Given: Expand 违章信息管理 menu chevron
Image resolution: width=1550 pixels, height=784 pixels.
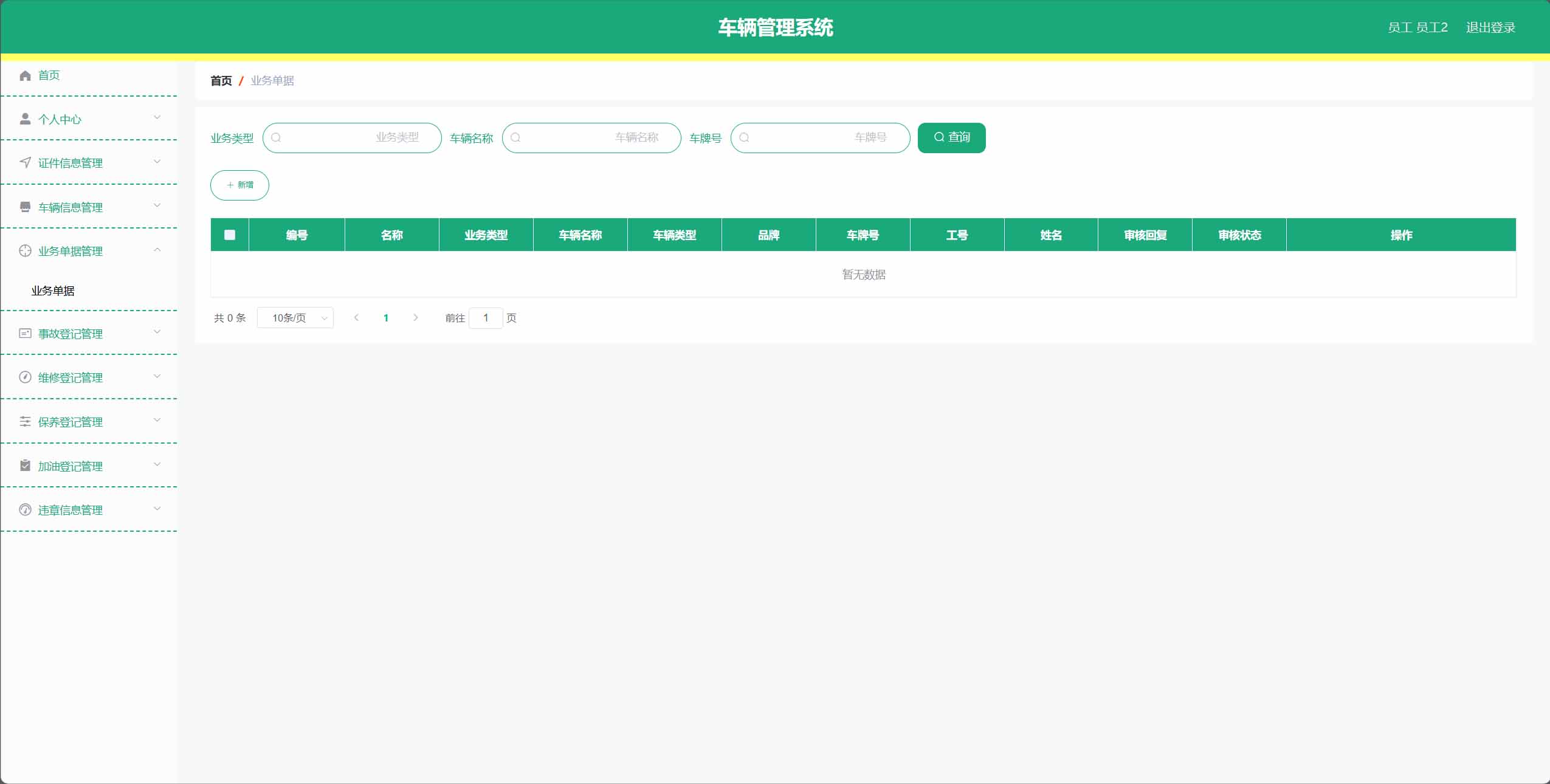Looking at the screenshot, I should pyautogui.click(x=157, y=508).
